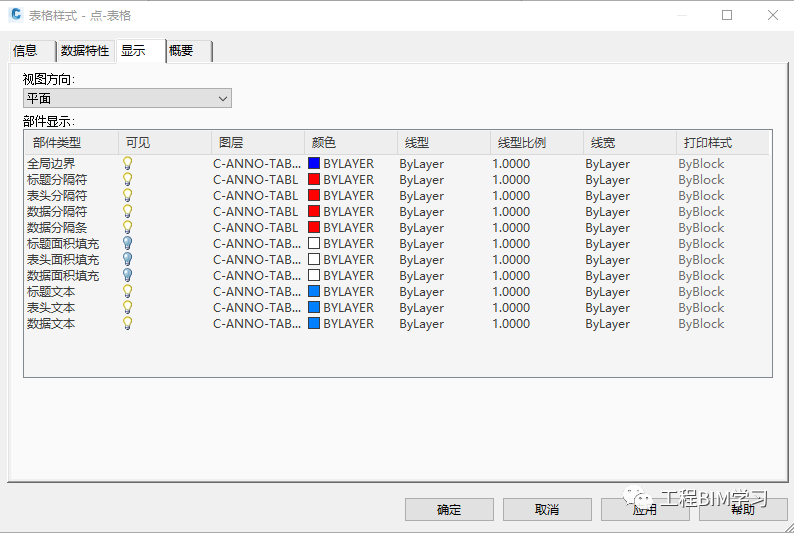The width and height of the screenshot is (794, 533).
Task: Open red color swatch for 数据分隔条
Action: click(314, 227)
